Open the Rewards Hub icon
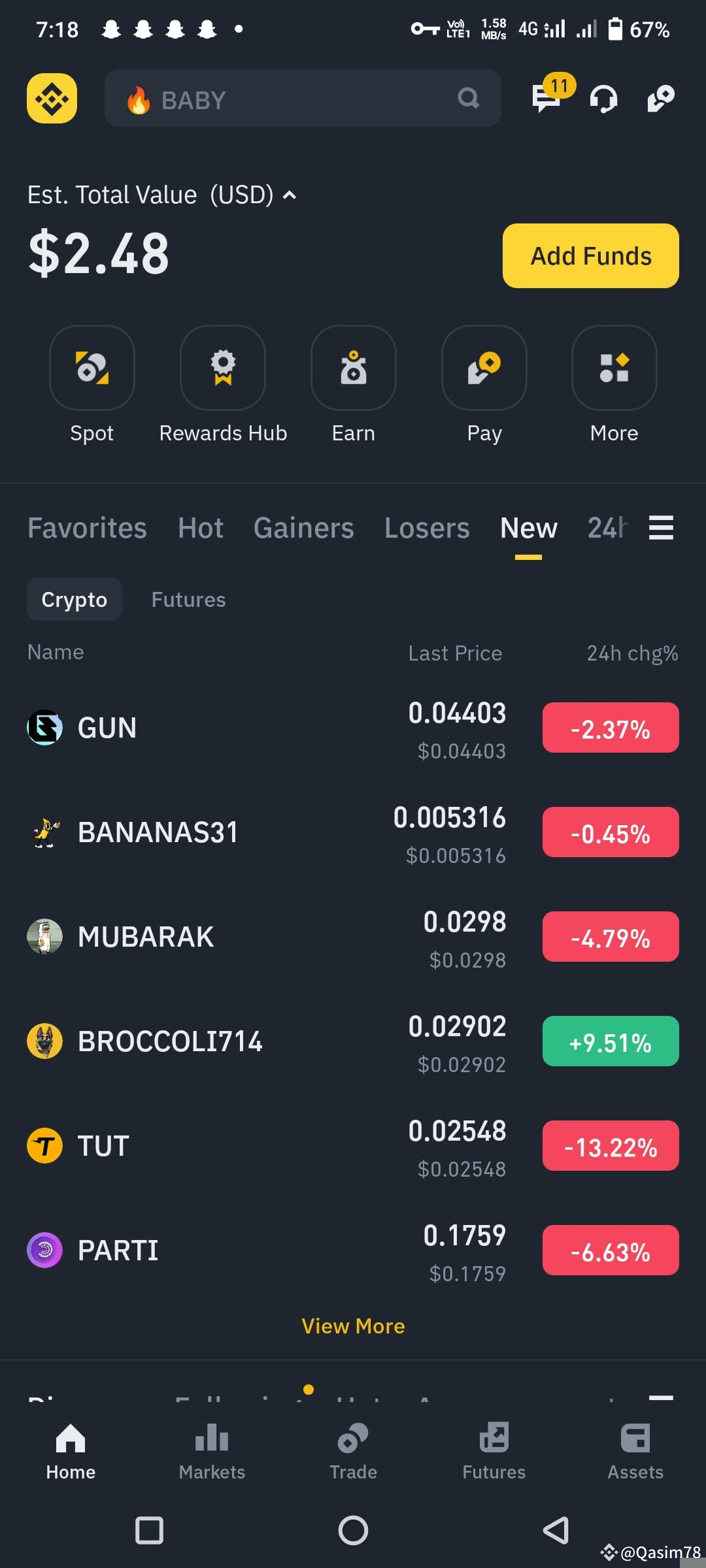The image size is (706, 1568). (223, 368)
